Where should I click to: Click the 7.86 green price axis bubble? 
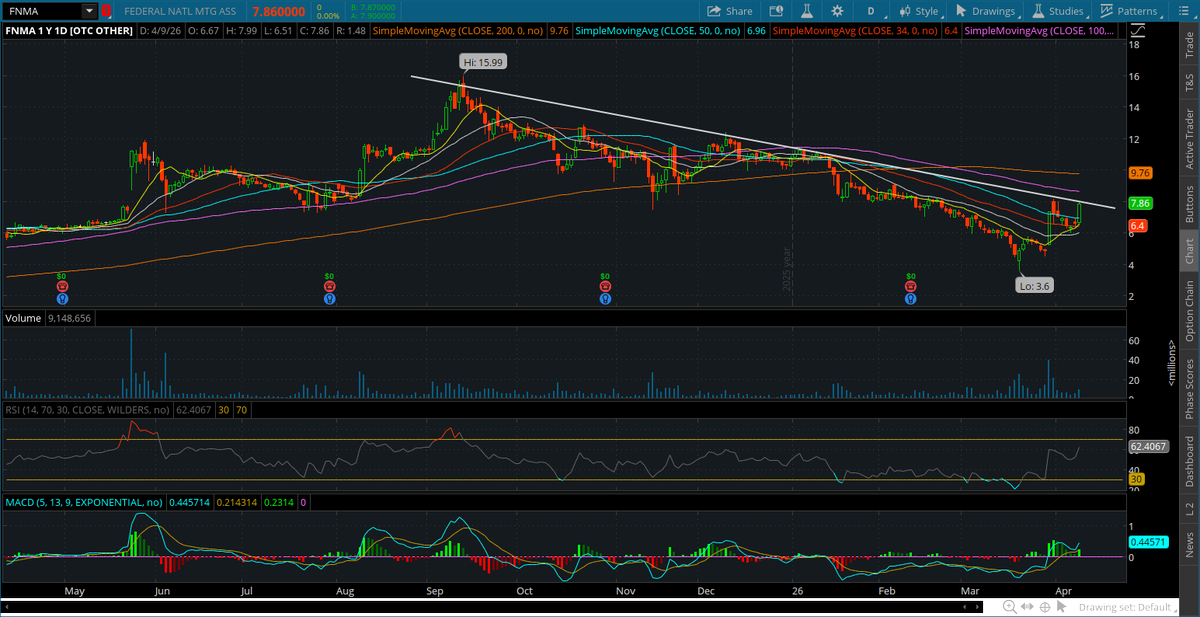click(x=1142, y=203)
